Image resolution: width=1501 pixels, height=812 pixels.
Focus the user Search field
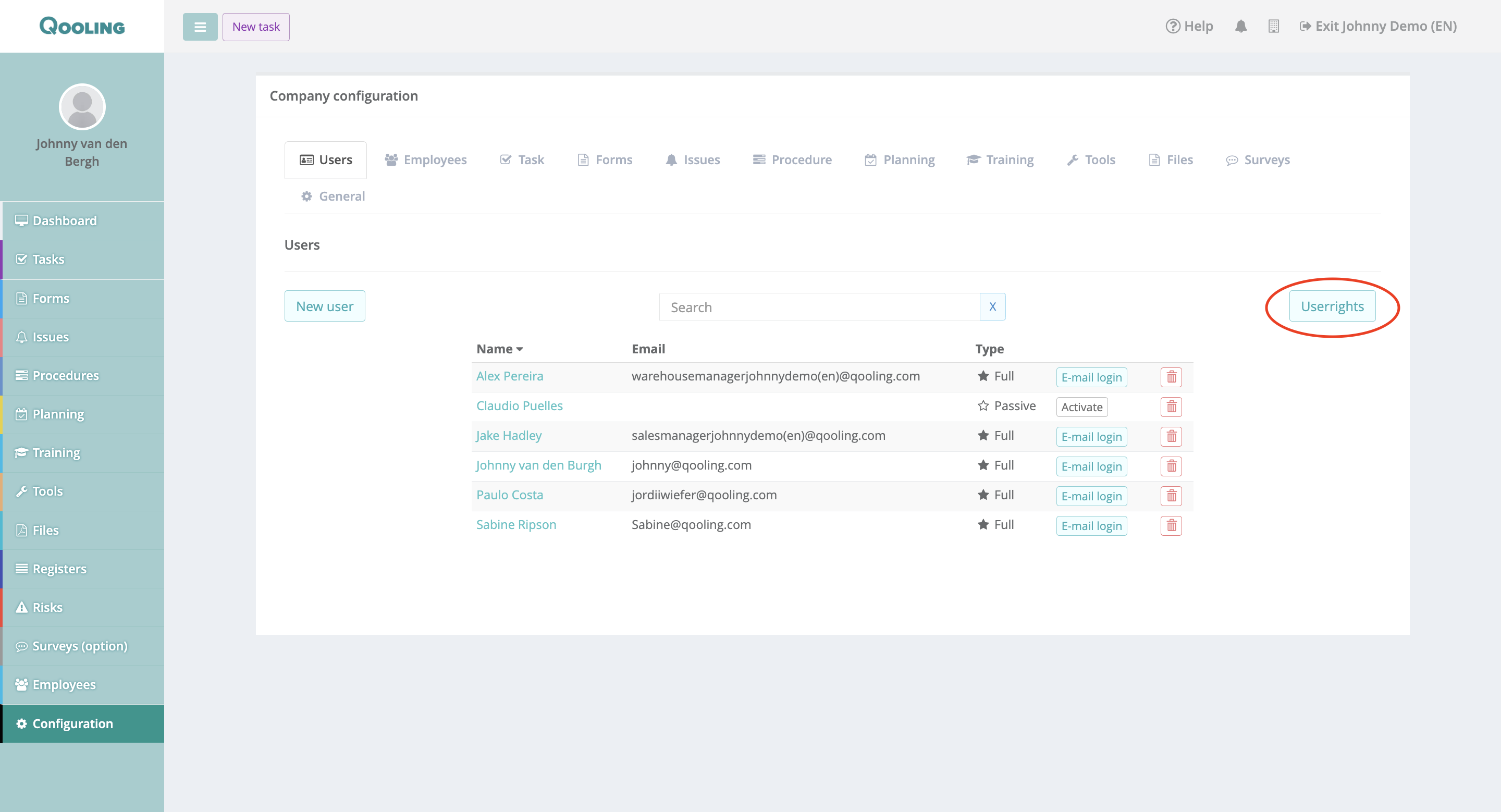[x=819, y=307]
